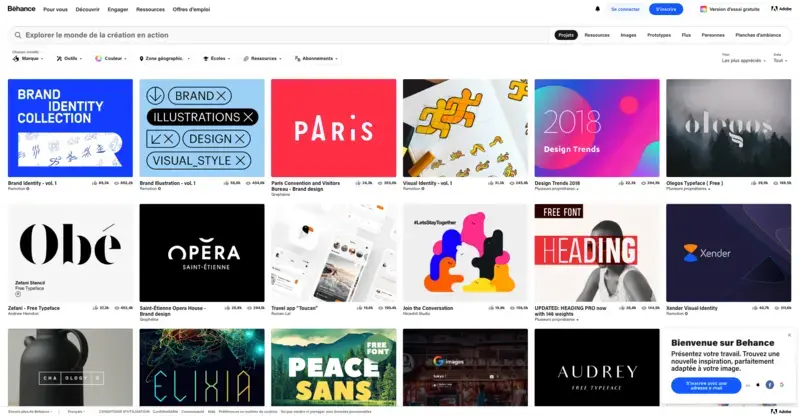The width and height of the screenshot is (799, 417).
Task: Select the Flux search tab
Action: coord(686,35)
